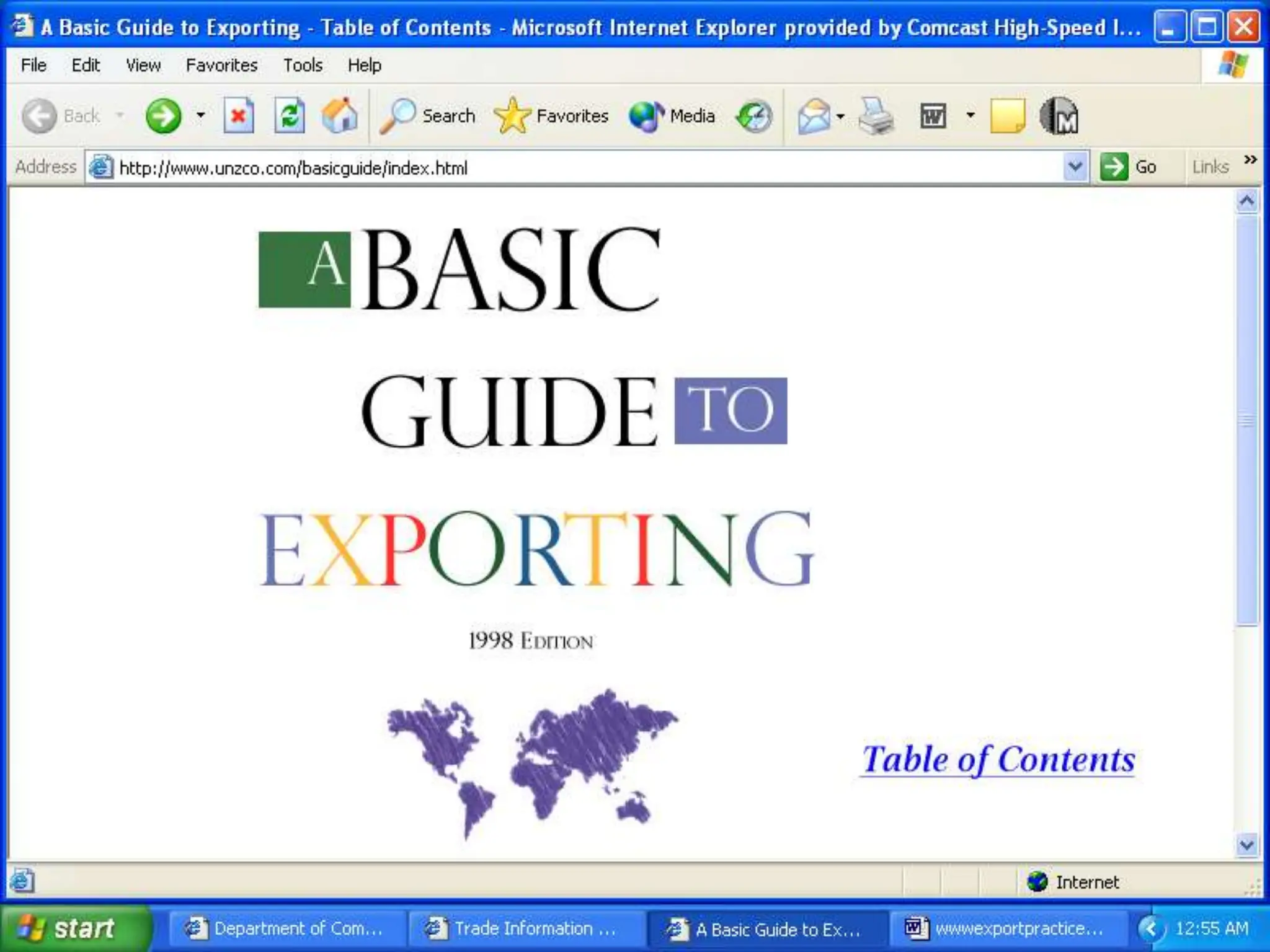The width and height of the screenshot is (1270, 952).
Task: Expand the Mail button dropdown arrow
Action: tap(841, 116)
